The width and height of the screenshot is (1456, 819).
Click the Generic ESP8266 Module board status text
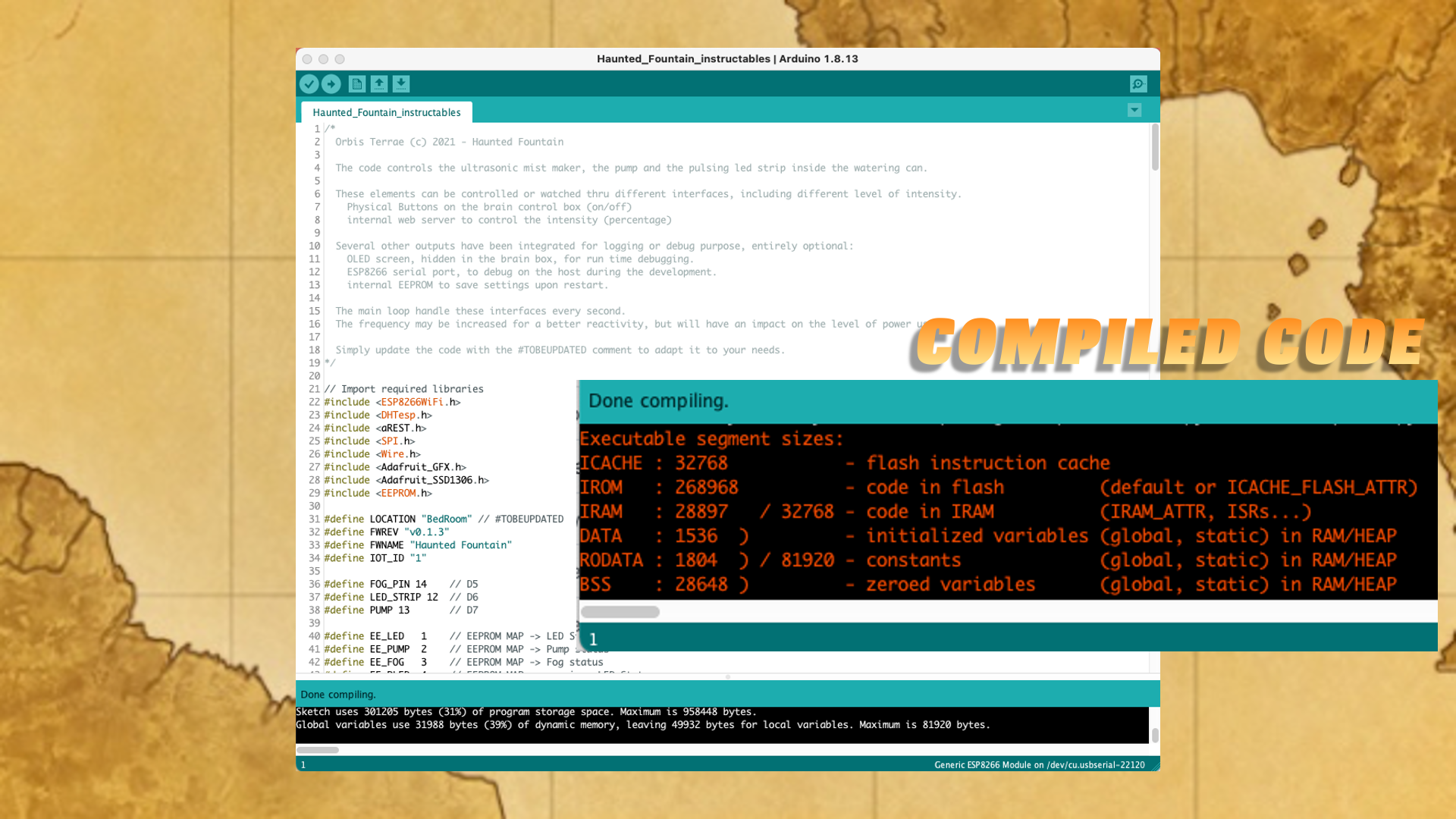pyautogui.click(x=1039, y=764)
